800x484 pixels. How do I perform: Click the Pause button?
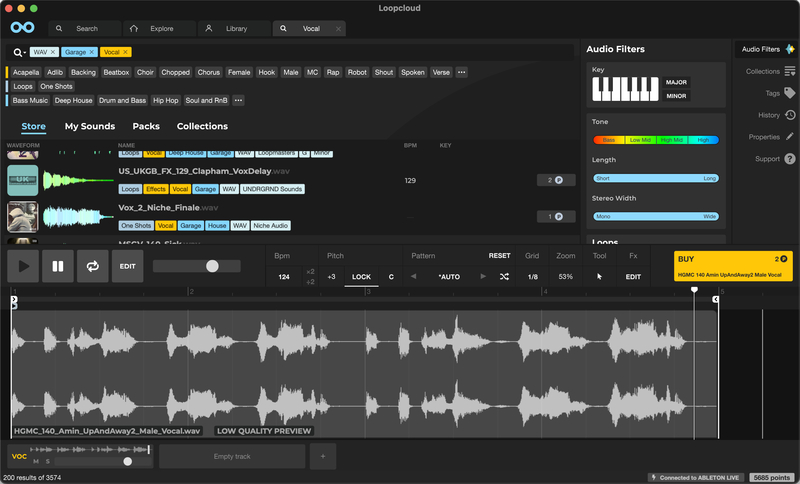click(x=58, y=267)
